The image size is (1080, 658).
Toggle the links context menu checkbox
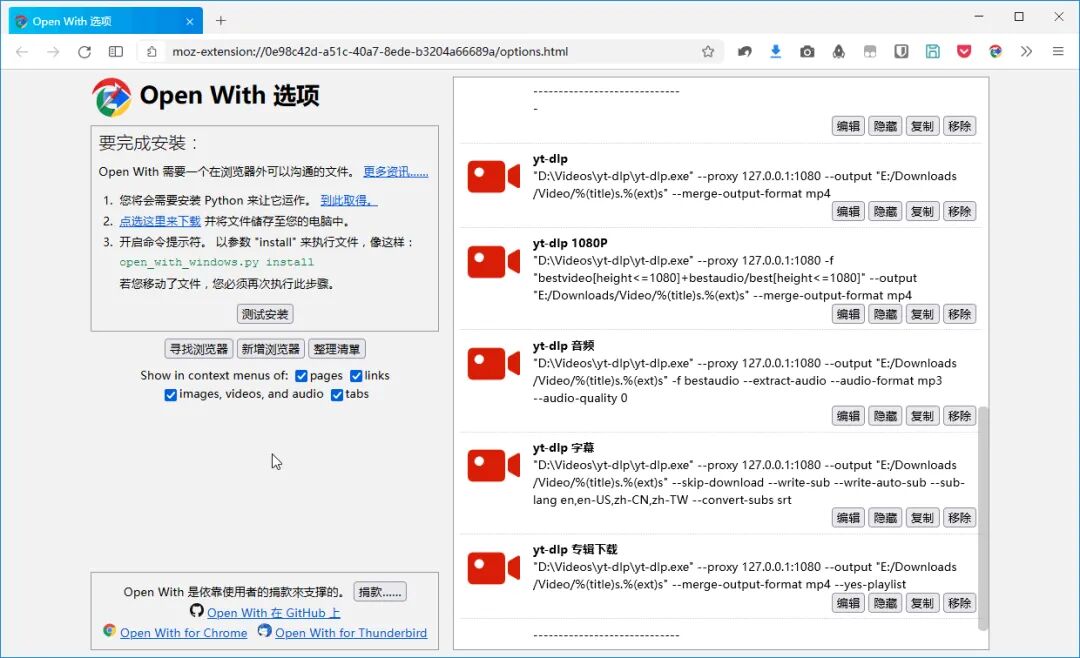(356, 376)
